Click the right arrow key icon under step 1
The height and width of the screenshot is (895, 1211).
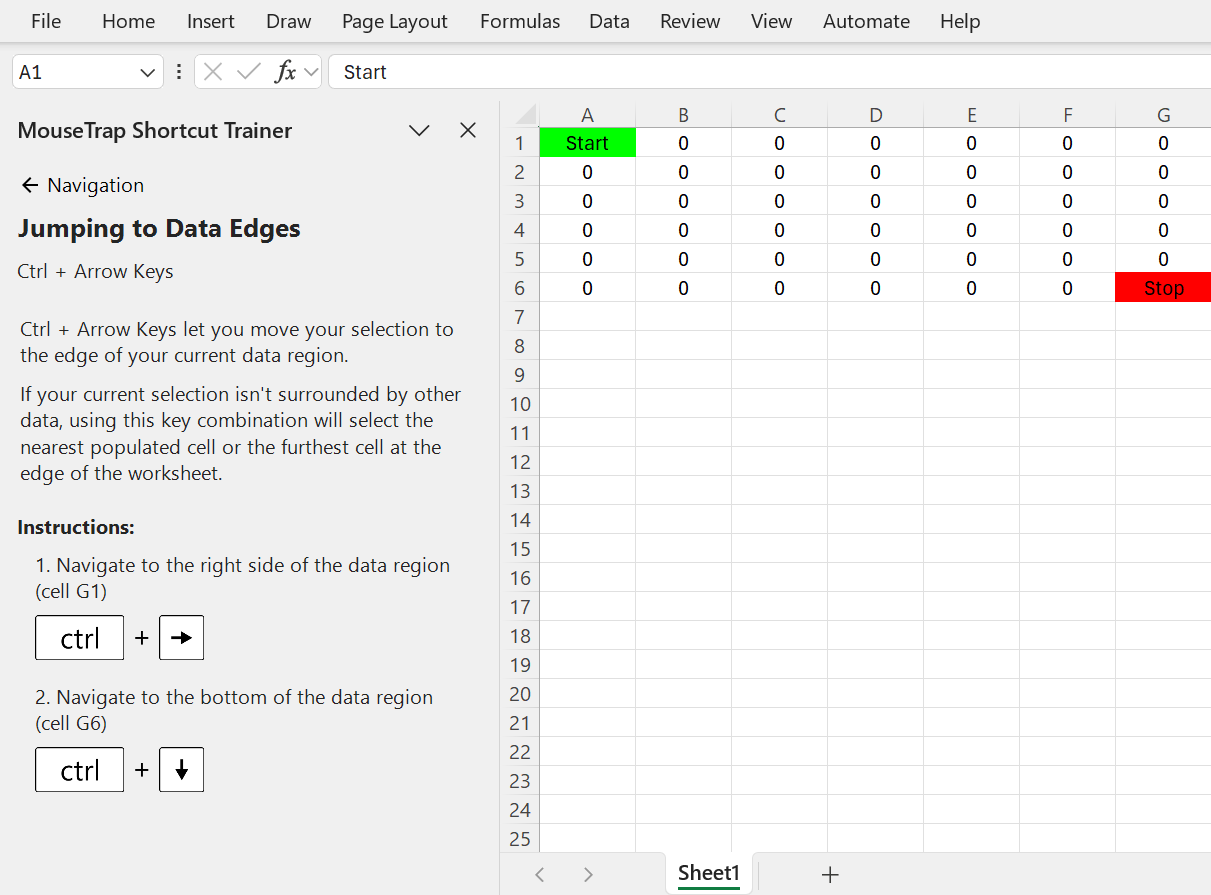181,637
